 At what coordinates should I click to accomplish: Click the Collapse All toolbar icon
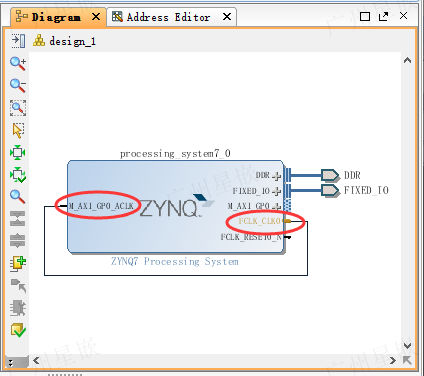tap(18, 219)
